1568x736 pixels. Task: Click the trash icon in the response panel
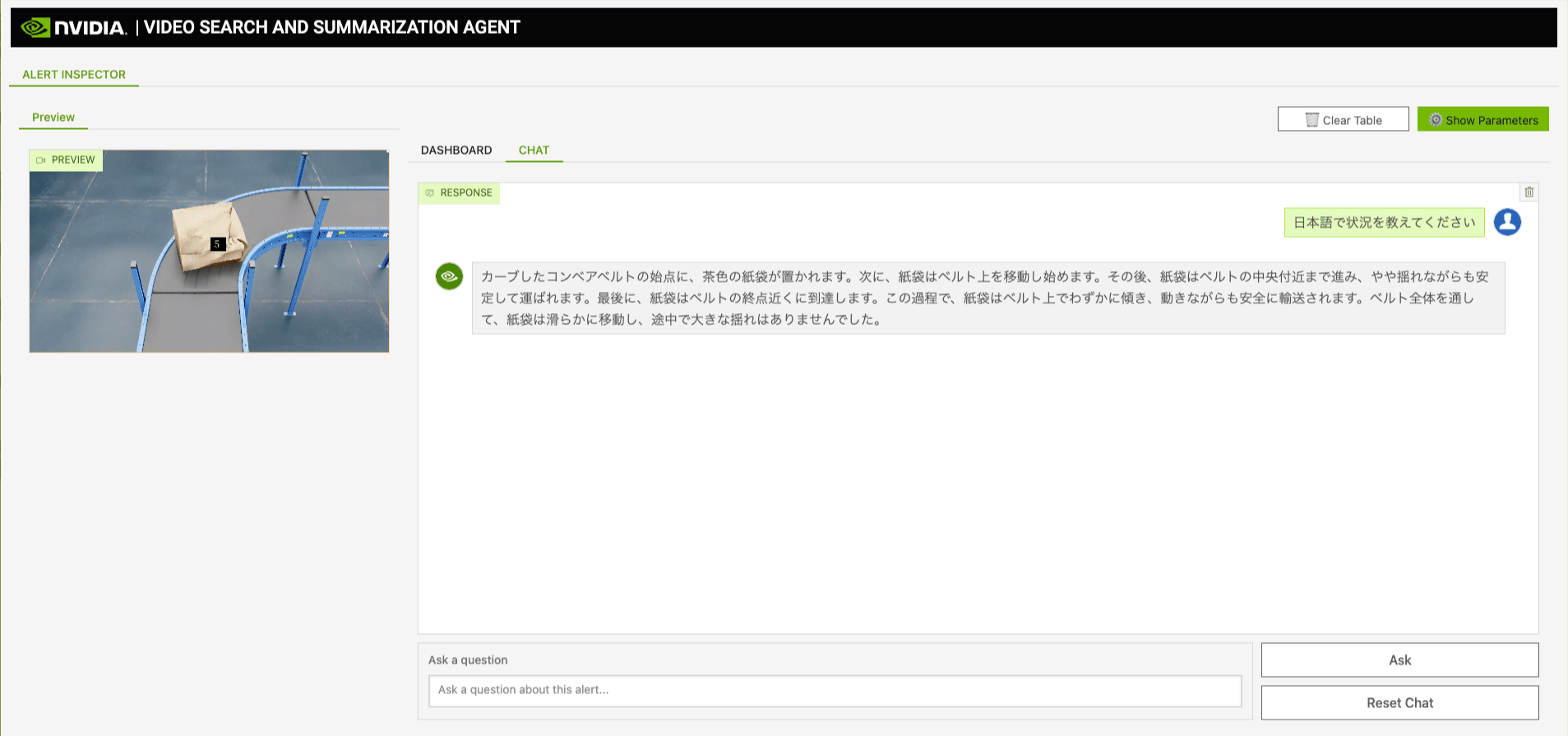click(1529, 192)
